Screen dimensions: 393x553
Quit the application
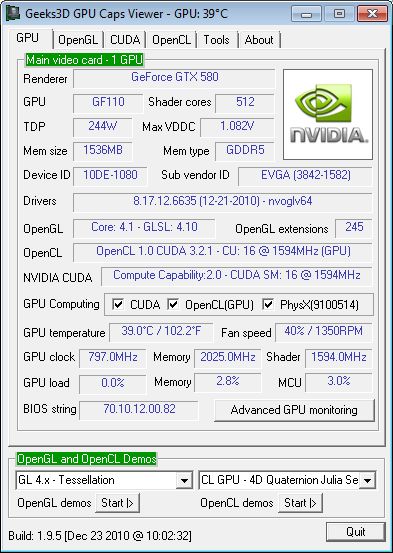coord(356,532)
